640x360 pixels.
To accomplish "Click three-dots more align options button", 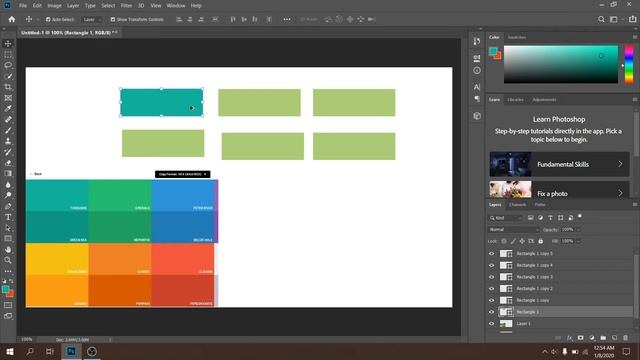I will pos(287,19).
